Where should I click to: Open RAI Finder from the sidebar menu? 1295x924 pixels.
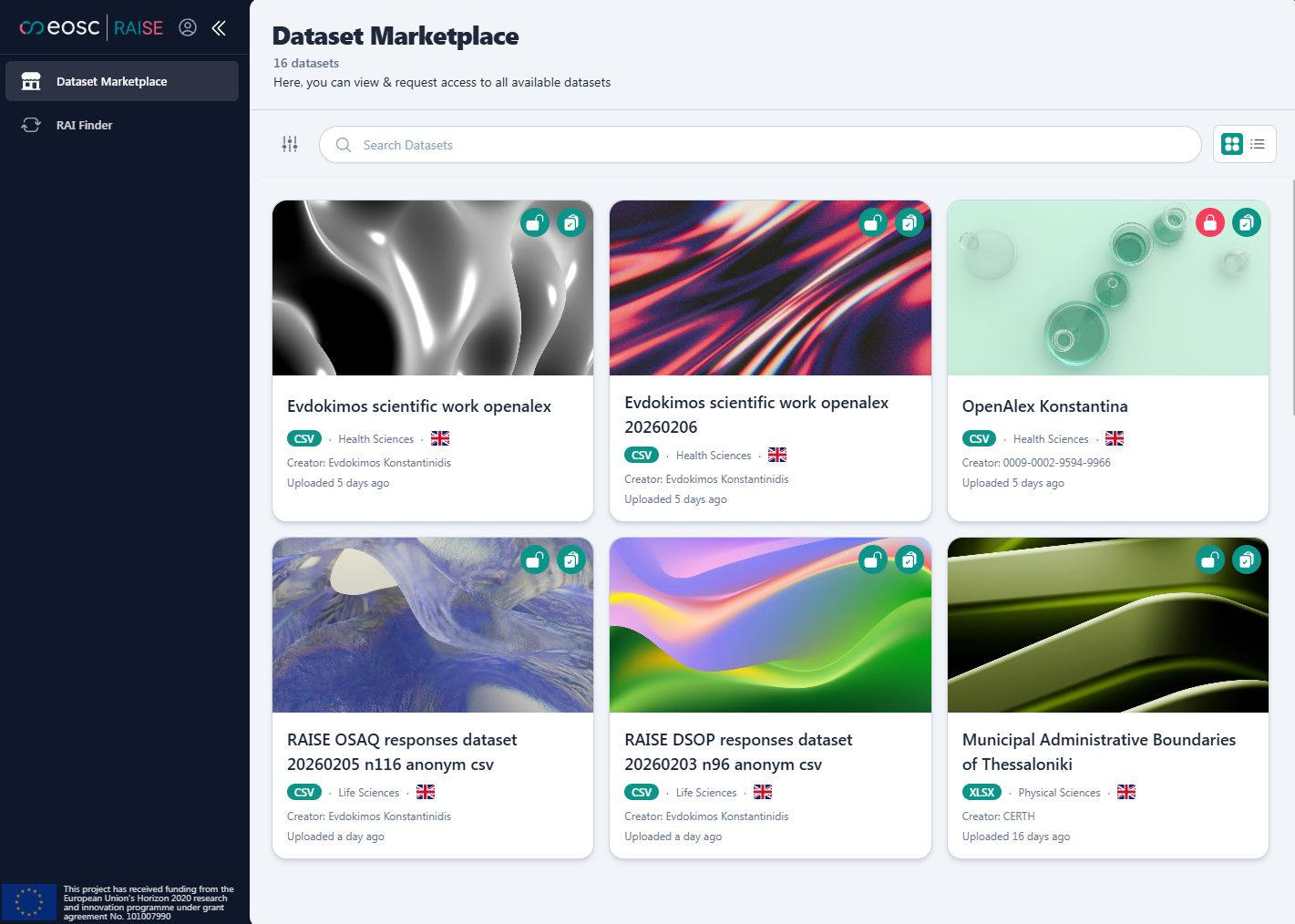pos(85,125)
